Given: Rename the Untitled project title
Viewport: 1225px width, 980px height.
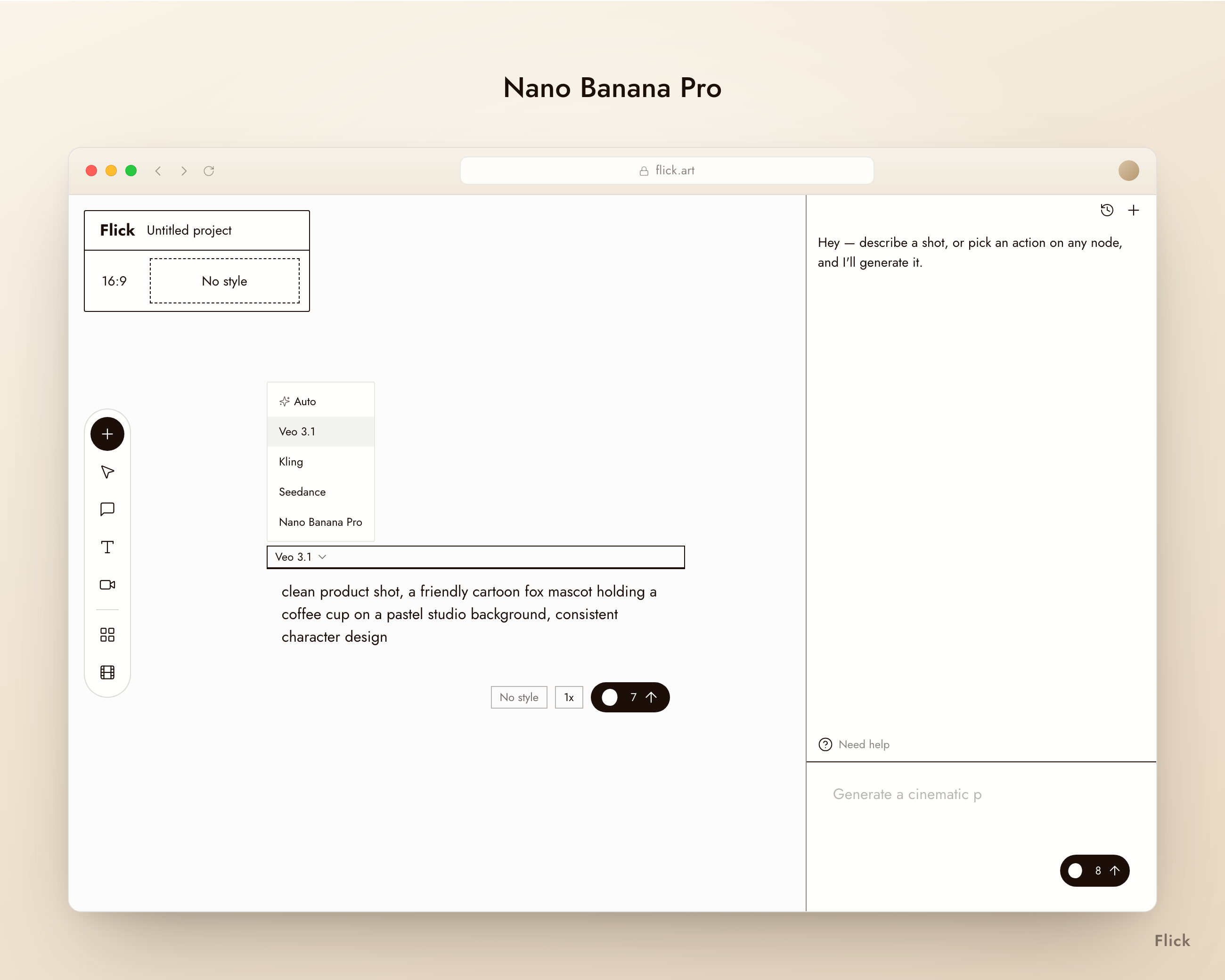Looking at the screenshot, I should (x=189, y=230).
